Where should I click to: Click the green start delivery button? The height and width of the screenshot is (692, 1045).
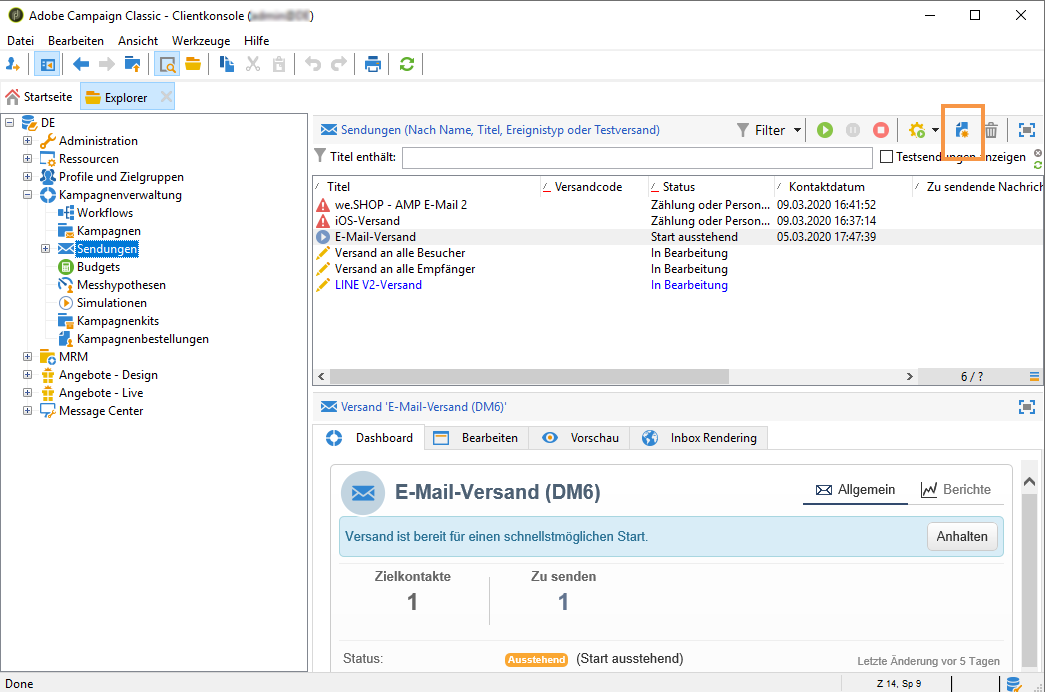pos(824,130)
